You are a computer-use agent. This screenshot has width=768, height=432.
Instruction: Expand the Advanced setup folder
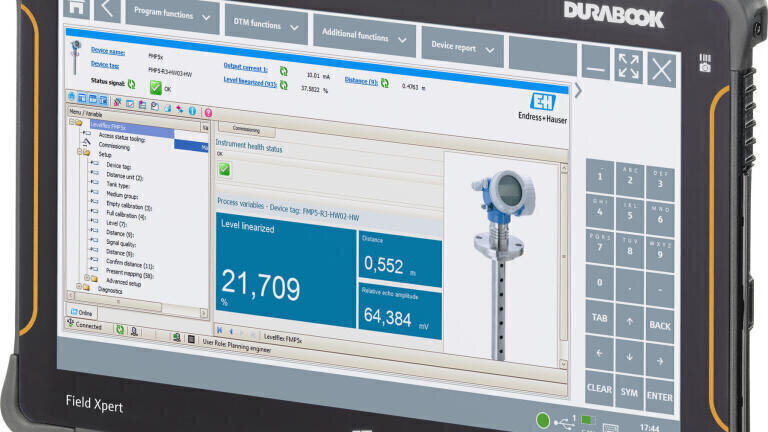click(x=87, y=277)
